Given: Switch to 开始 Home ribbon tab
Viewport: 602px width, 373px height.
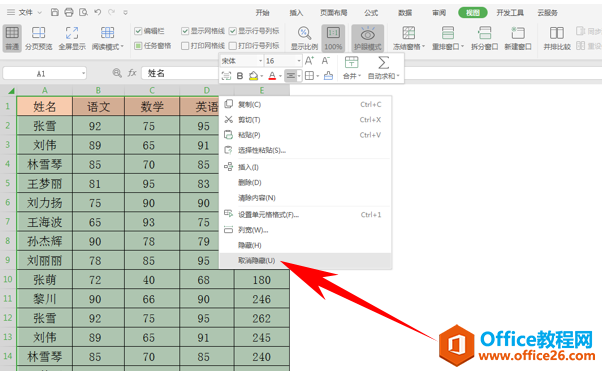Looking at the screenshot, I should 263,13.
